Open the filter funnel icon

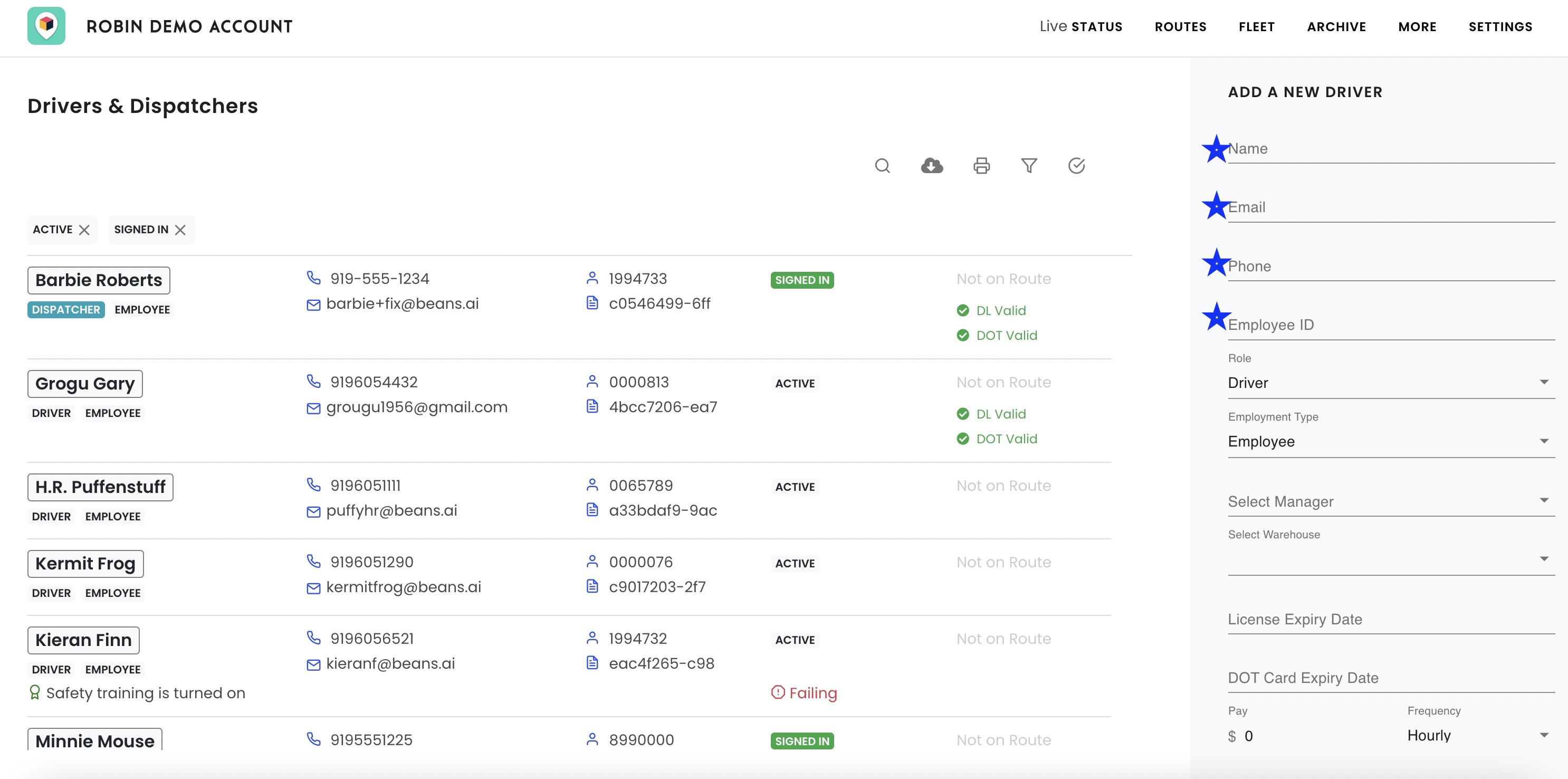tap(1029, 166)
